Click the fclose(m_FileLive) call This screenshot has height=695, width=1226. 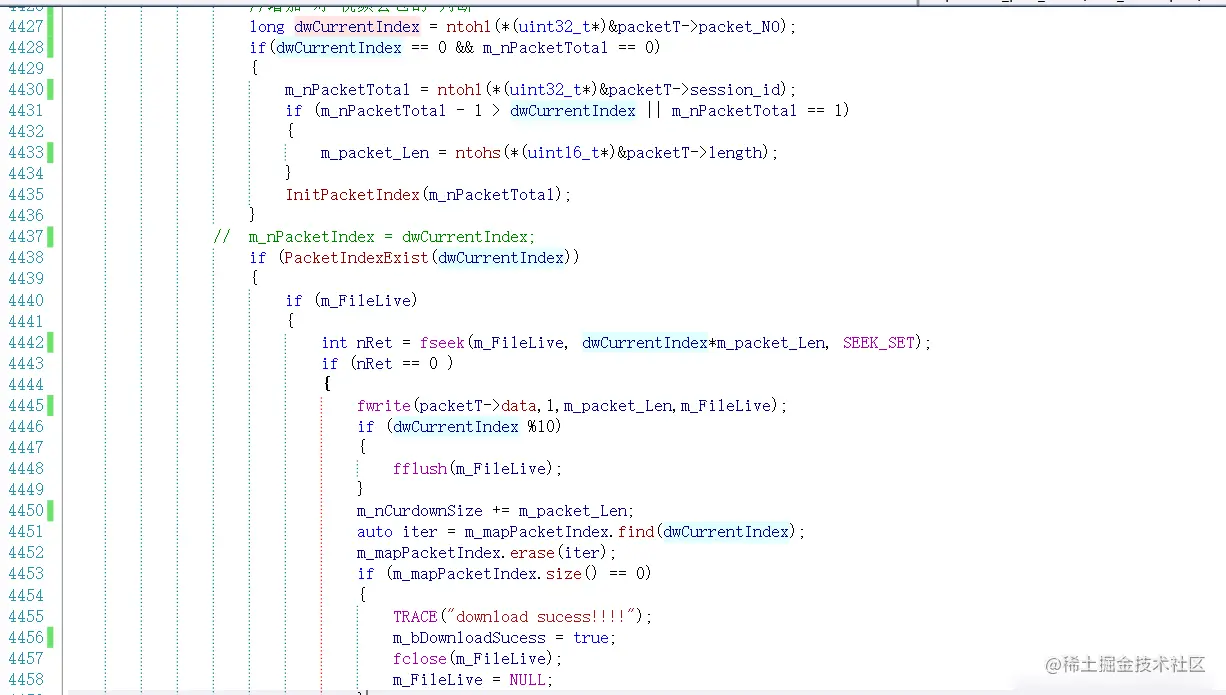click(477, 658)
